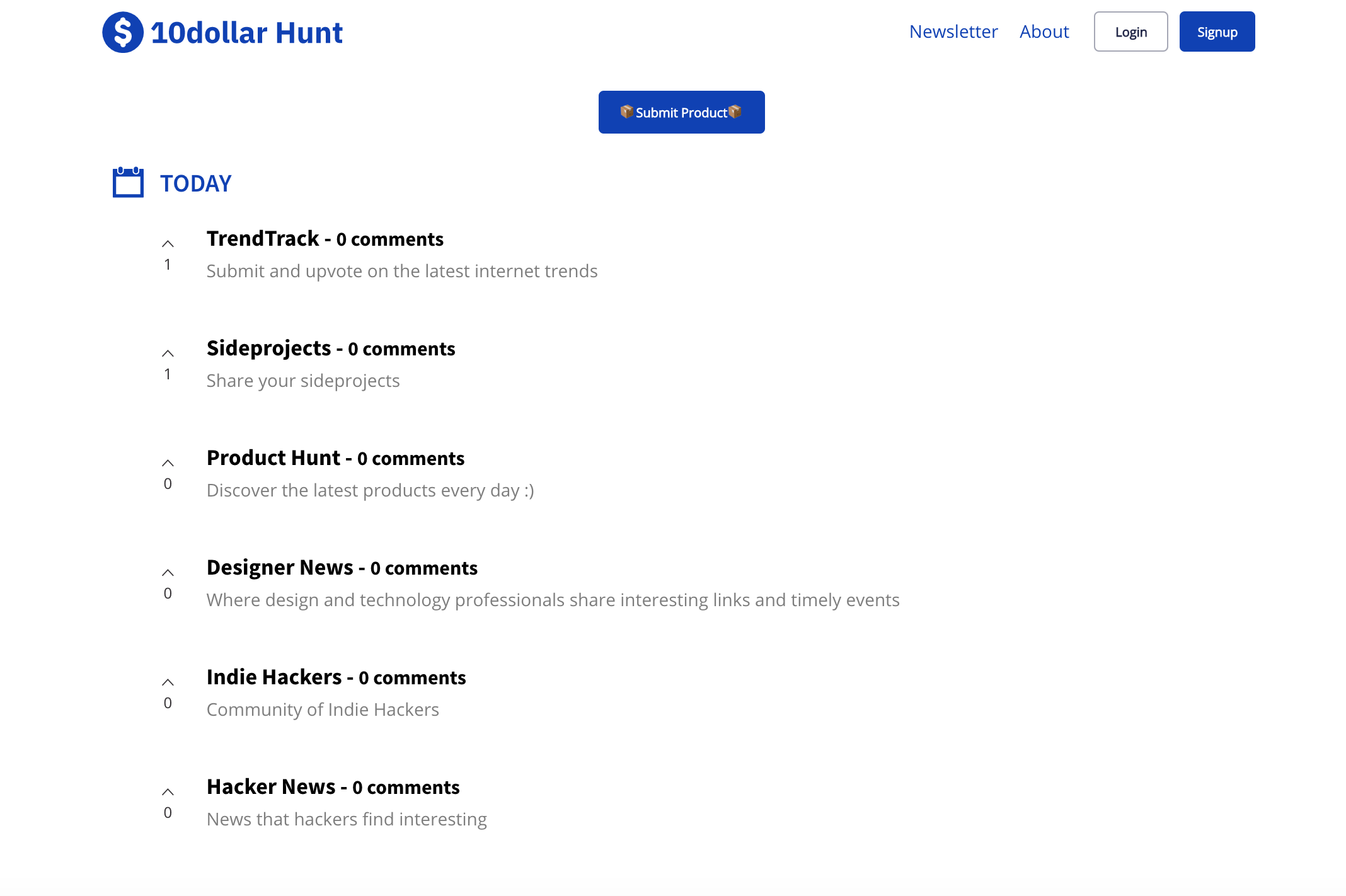Click the Login button
Image resolution: width=1346 pixels, height=896 pixels.
pos(1130,31)
